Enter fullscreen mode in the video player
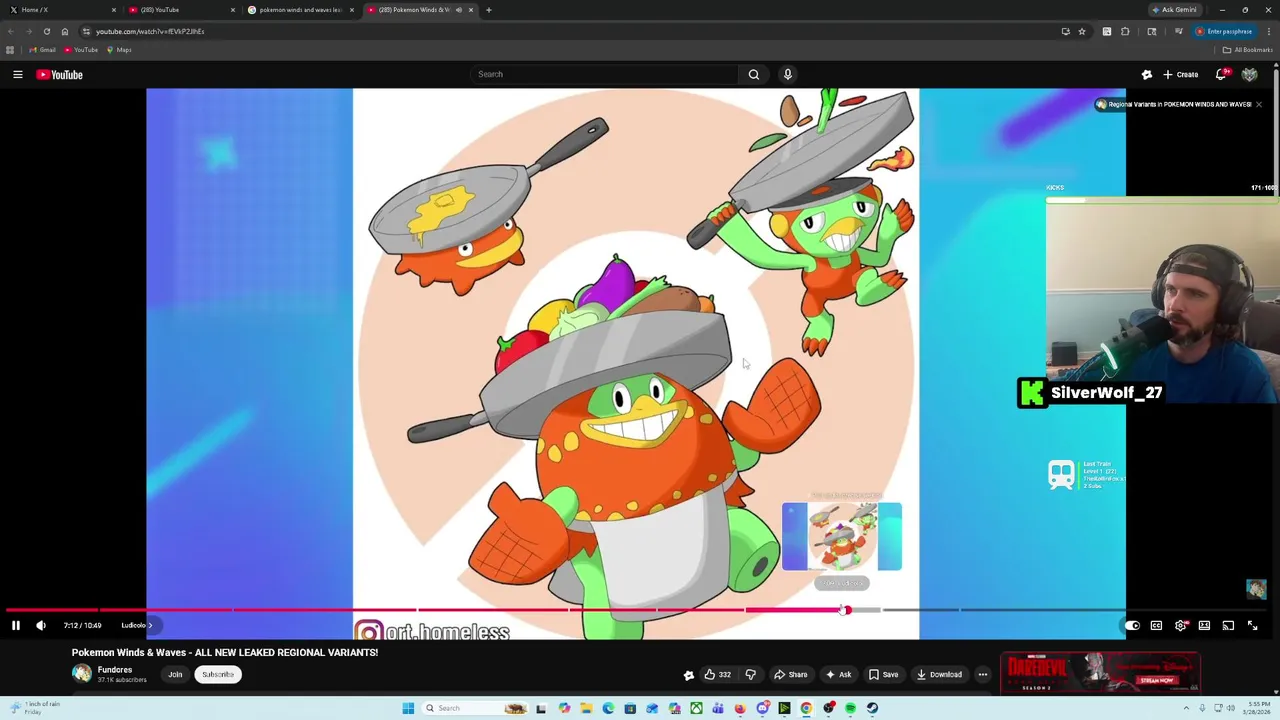This screenshot has width=1280, height=720. 1252,625
